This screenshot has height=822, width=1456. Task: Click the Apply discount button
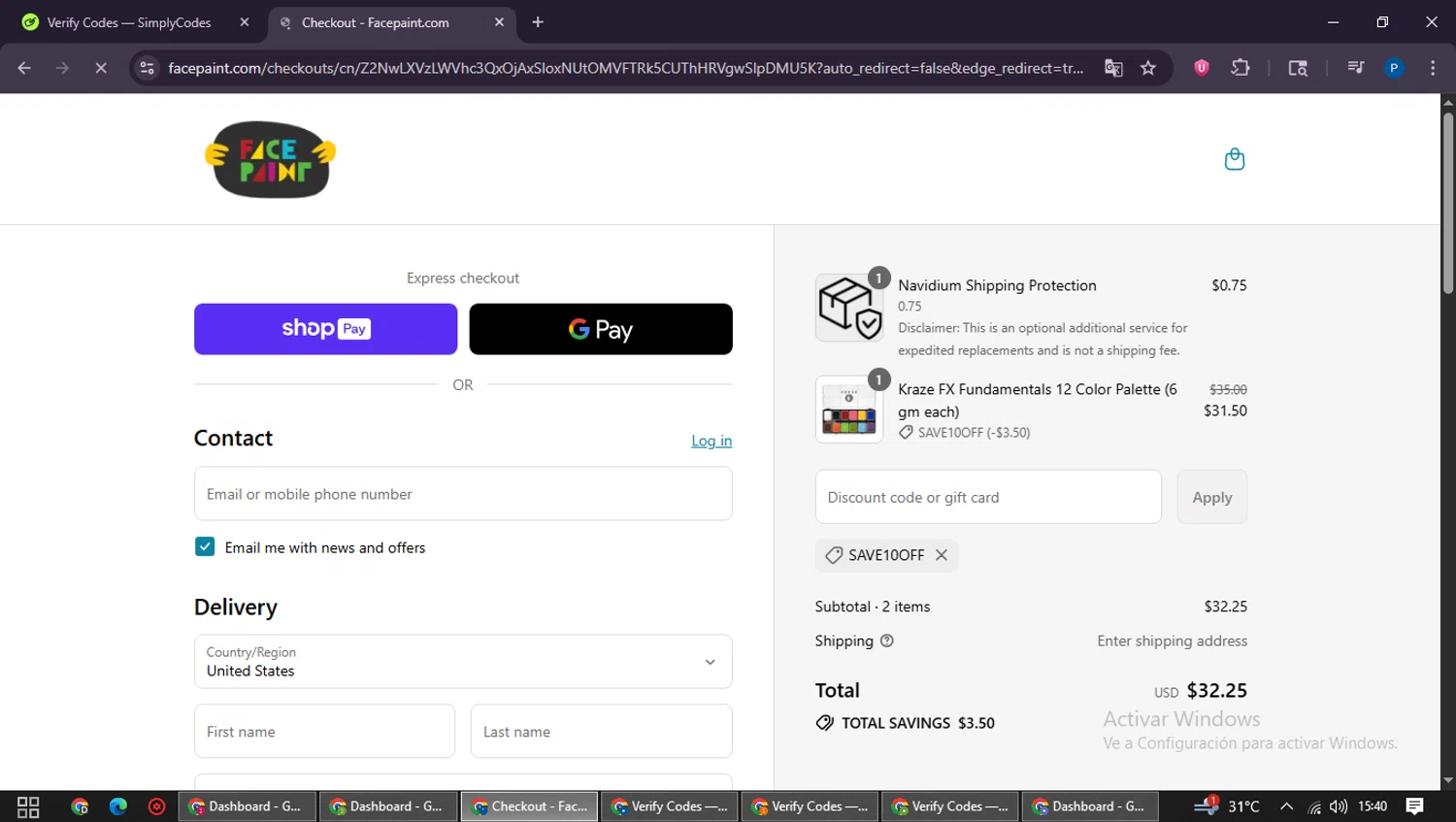click(x=1211, y=497)
